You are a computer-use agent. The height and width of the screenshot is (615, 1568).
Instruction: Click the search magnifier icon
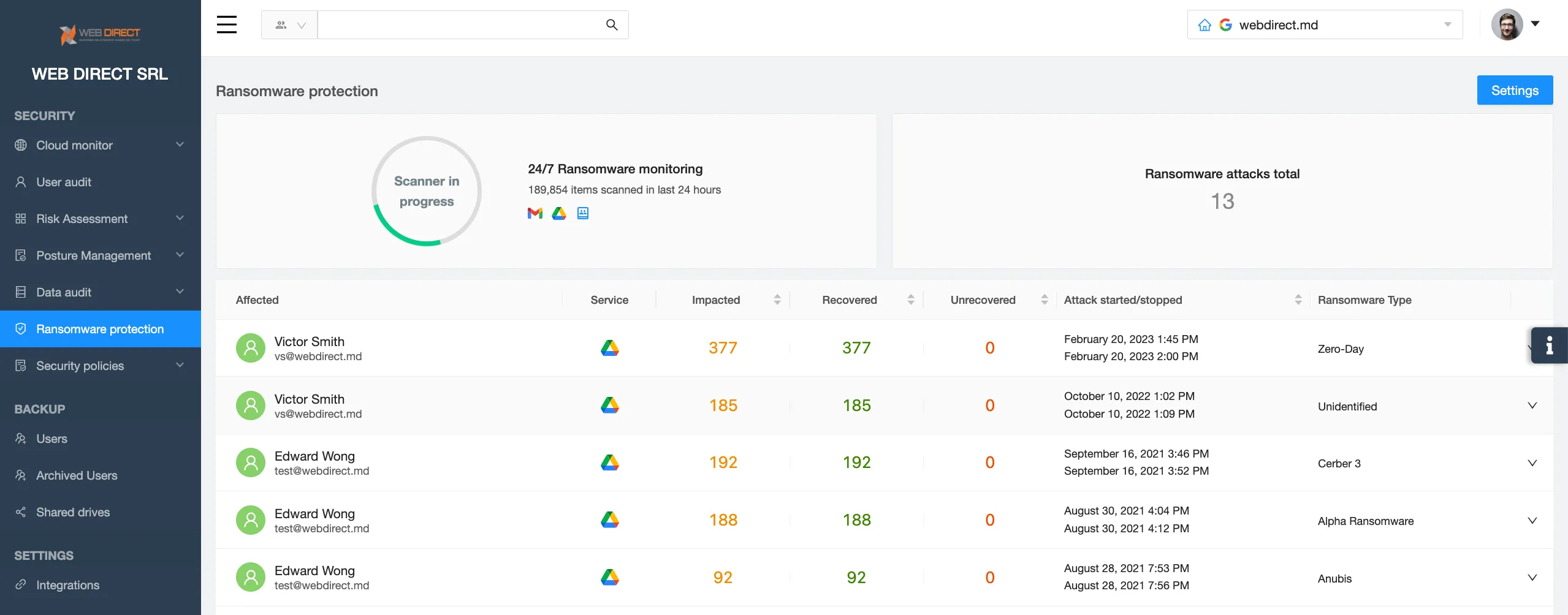pyautogui.click(x=611, y=25)
